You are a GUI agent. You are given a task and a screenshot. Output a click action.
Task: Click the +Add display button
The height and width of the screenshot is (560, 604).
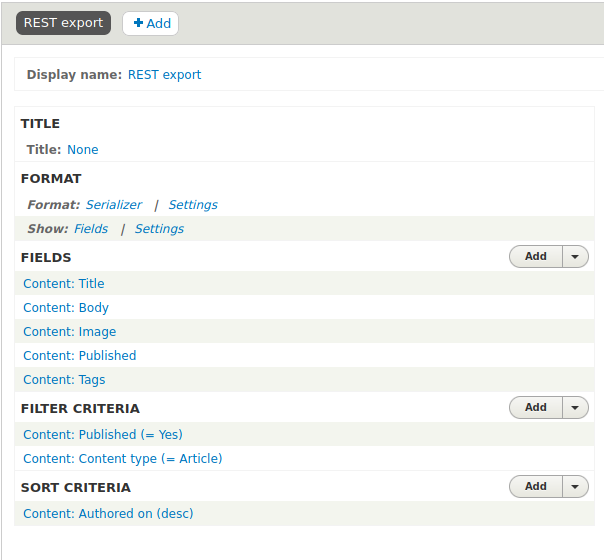151,23
